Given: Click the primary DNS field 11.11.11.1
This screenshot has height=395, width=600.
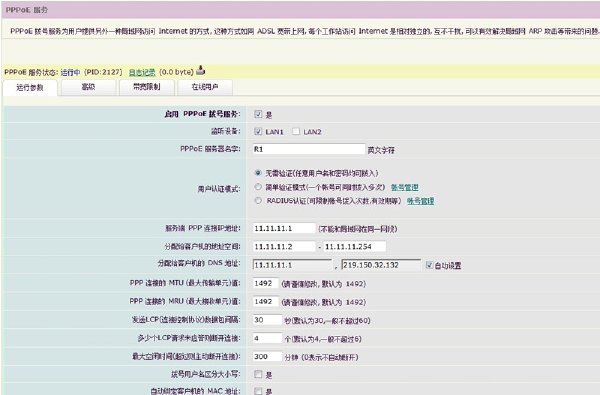Looking at the screenshot, I should point(292,265).
